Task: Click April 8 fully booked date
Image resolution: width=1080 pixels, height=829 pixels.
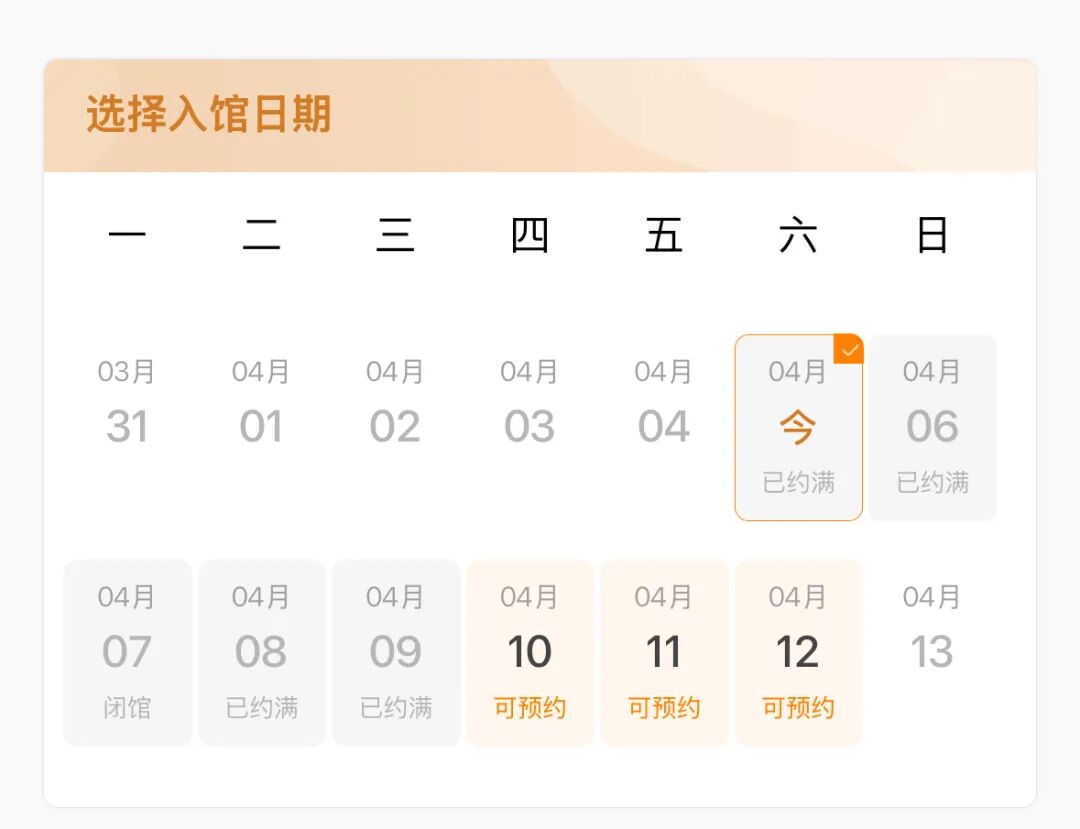Action: coord(262,652)
